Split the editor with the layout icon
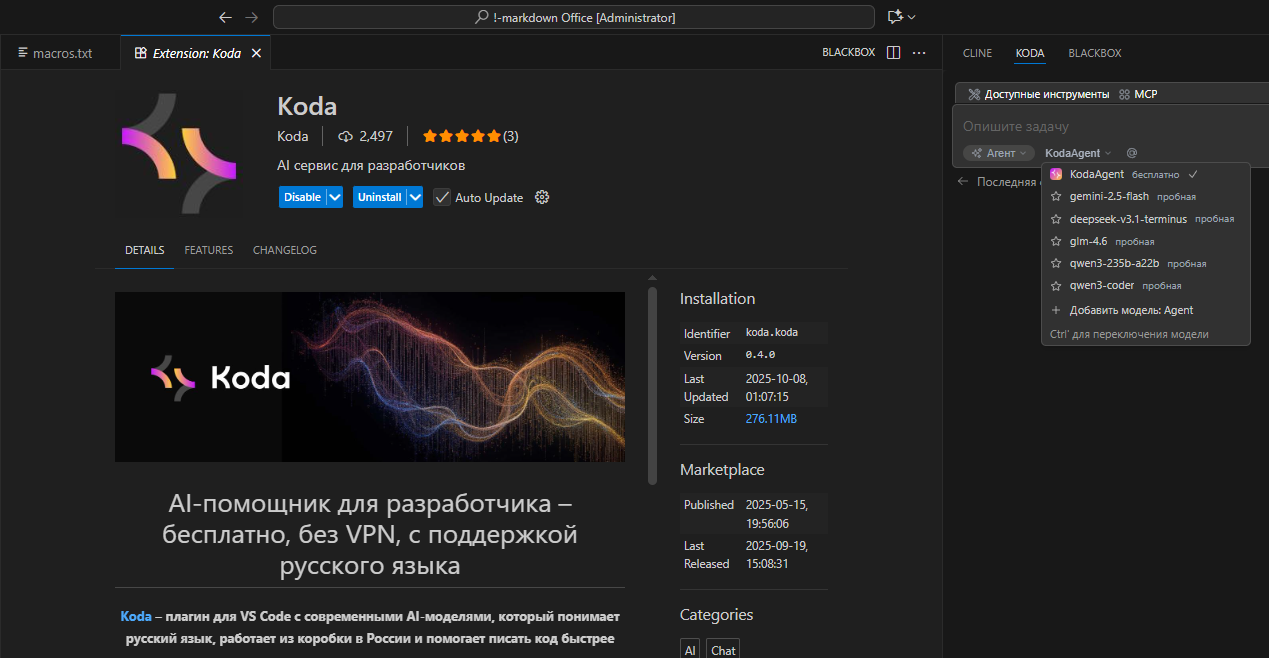 click(894, 52)
